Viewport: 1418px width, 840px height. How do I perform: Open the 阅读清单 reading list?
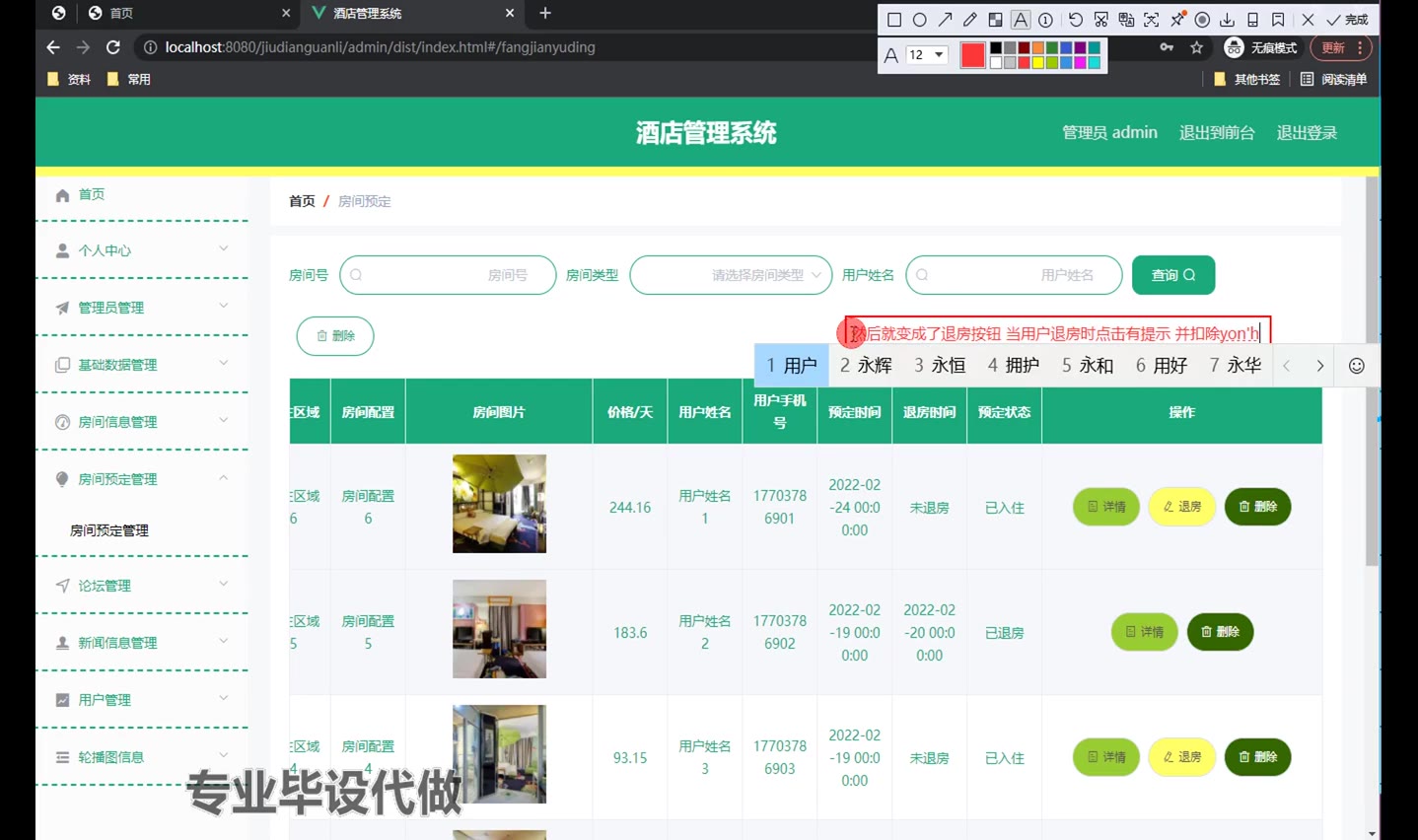[1334, 79]
